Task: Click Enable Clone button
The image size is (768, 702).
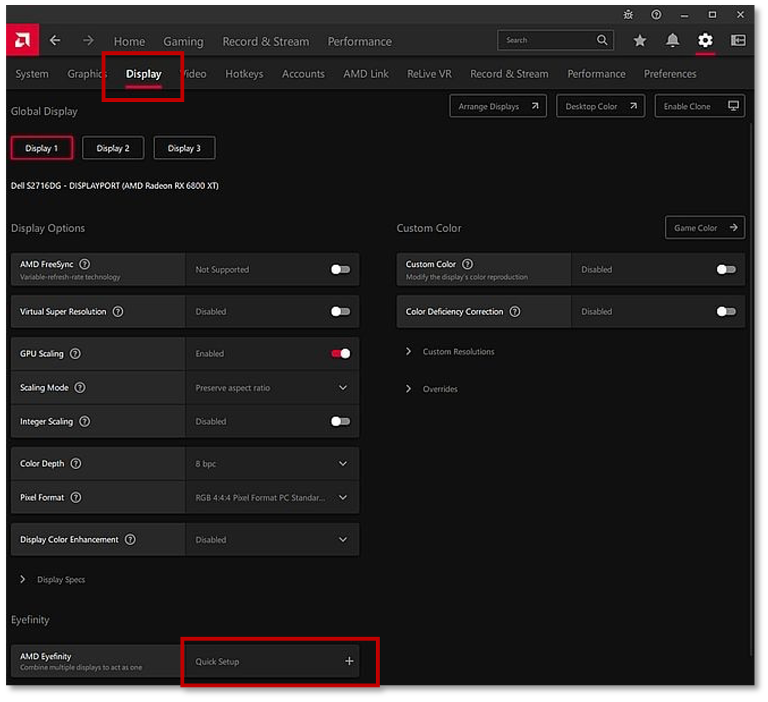Action: click(700, 106)
